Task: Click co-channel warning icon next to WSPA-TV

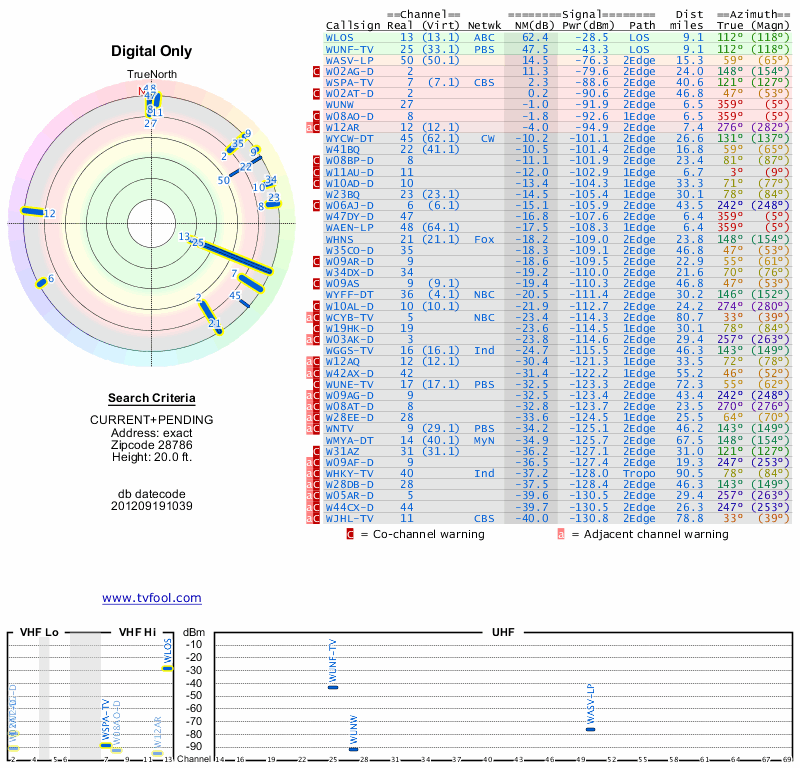Action: [x=316, y=83]
